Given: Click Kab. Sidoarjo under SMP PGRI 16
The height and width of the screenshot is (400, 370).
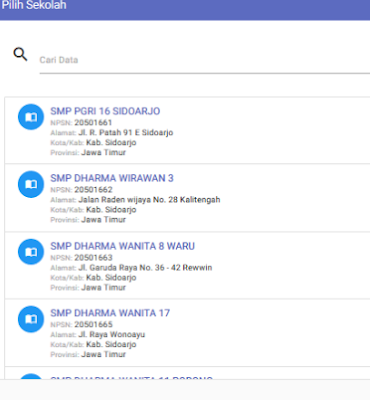Looking at the screenshot, I should (x=111, y=143).
